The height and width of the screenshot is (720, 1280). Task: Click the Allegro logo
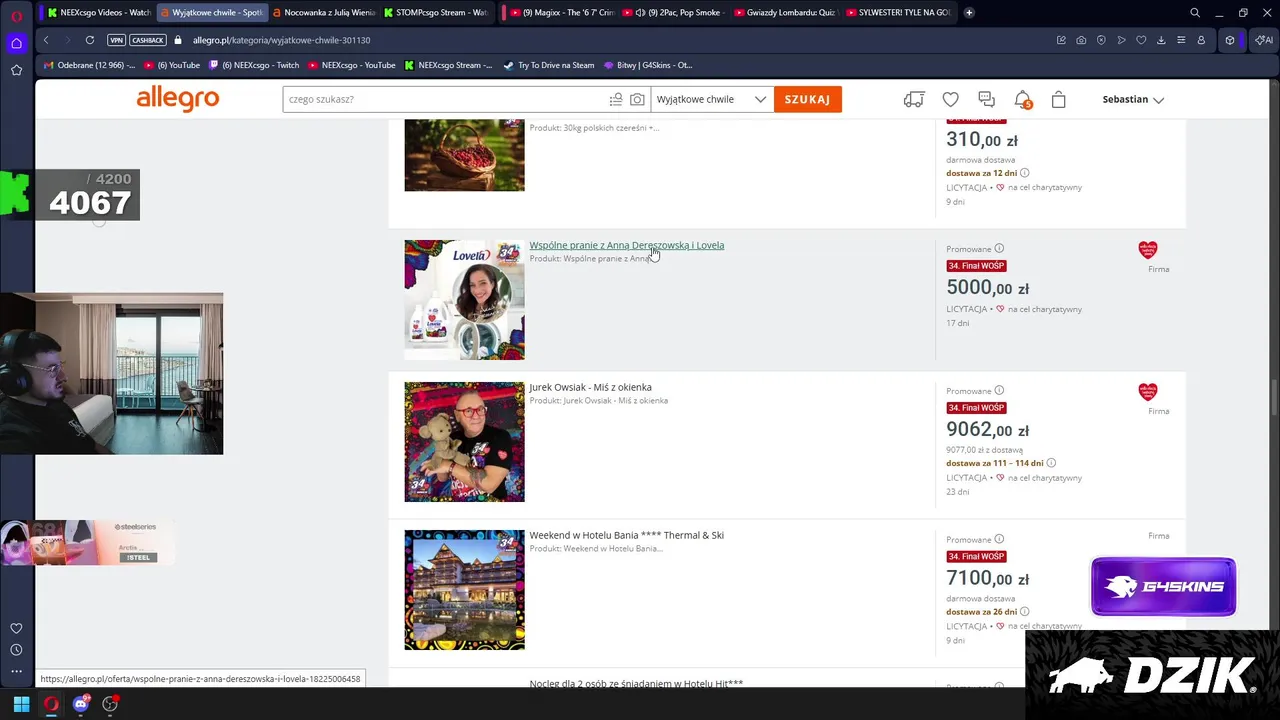click(177, 98)
